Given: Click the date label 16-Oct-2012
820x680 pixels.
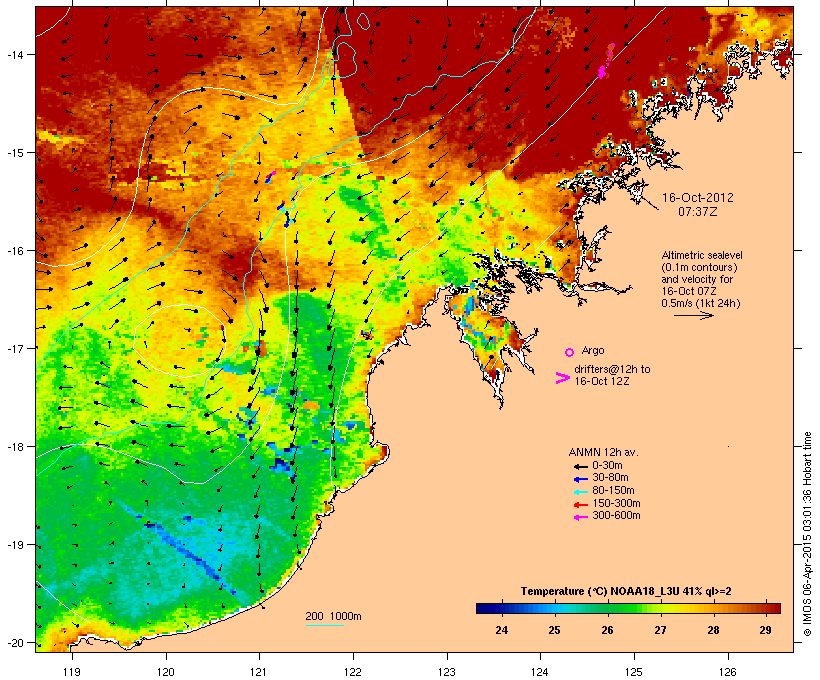Looking at the screenshot, I should [698, 198].
